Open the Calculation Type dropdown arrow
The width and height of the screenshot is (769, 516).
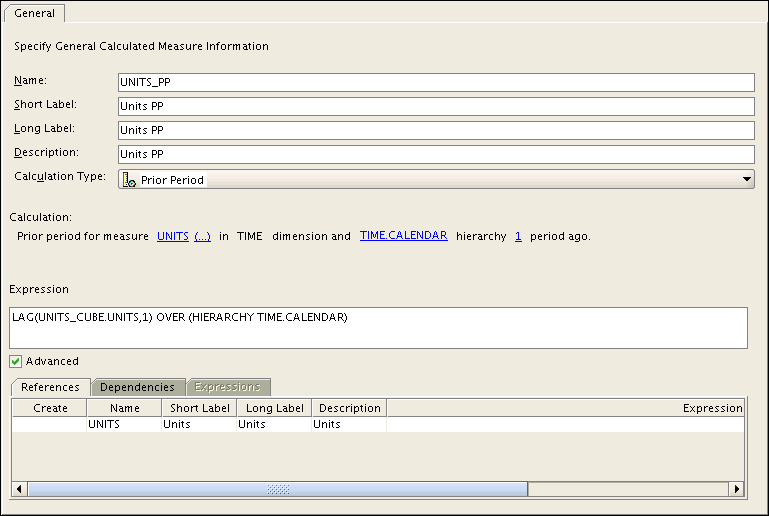(x=746, y=180)
